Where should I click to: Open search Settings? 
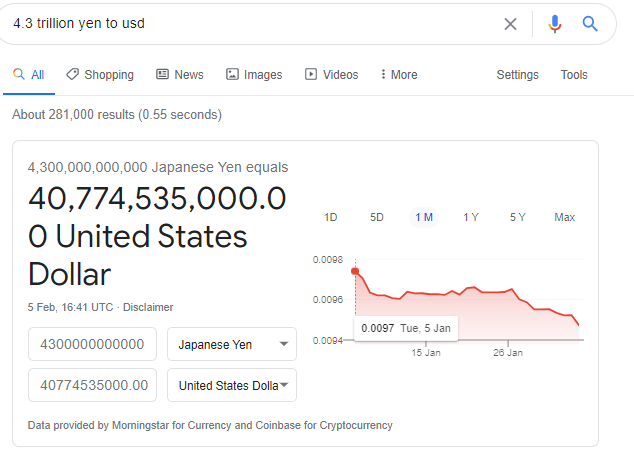click(518, 75)
